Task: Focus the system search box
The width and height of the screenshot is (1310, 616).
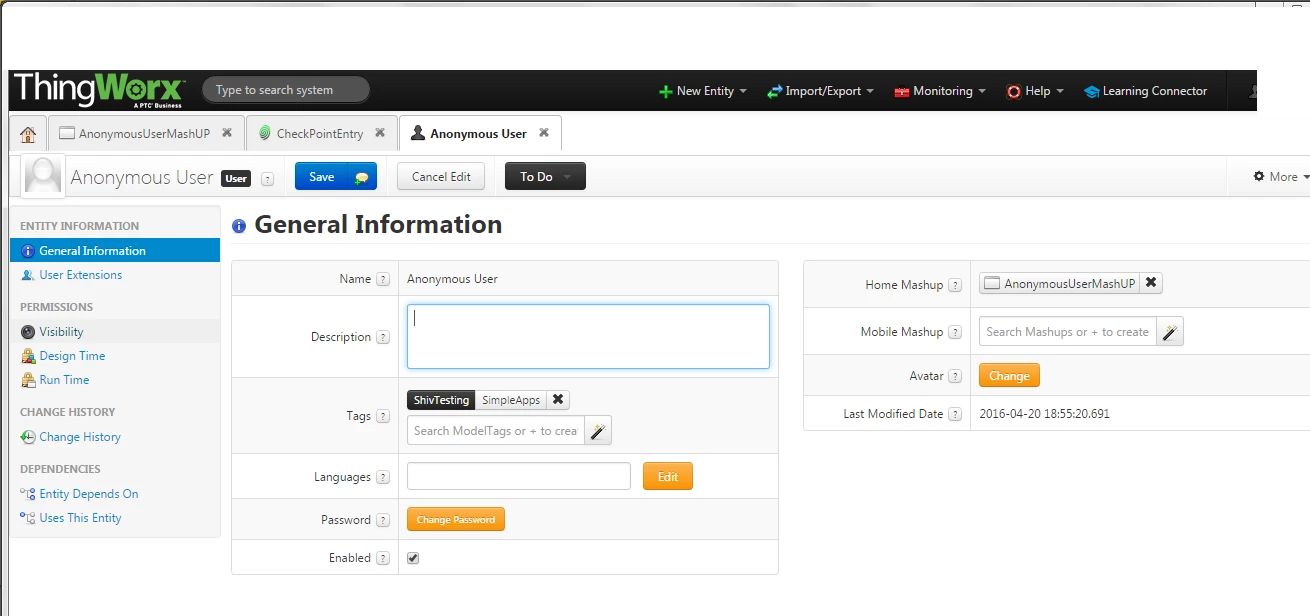Action: coord(286,90)
